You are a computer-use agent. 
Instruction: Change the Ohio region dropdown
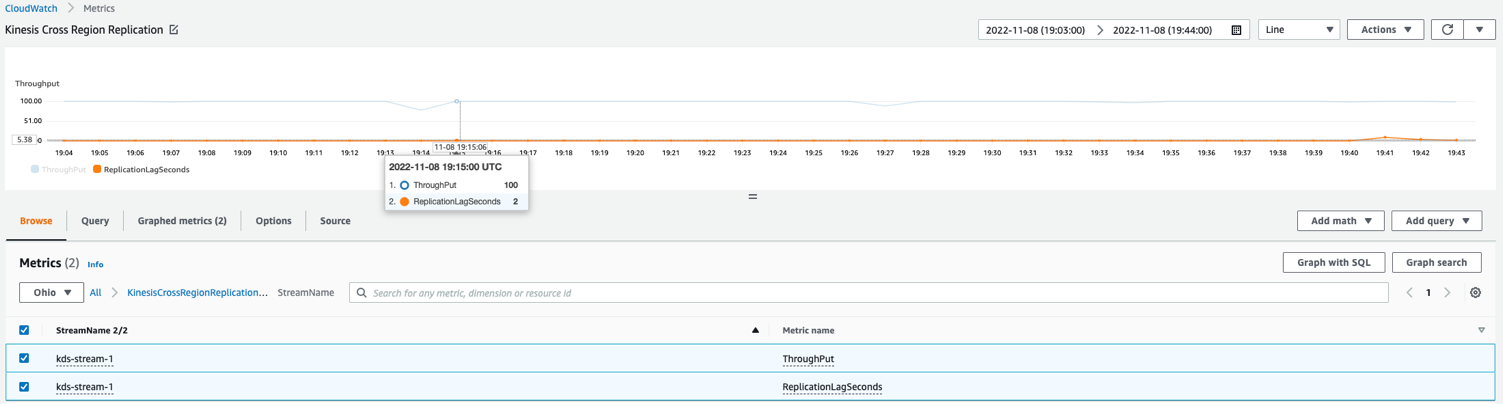[x=51, y=293]
